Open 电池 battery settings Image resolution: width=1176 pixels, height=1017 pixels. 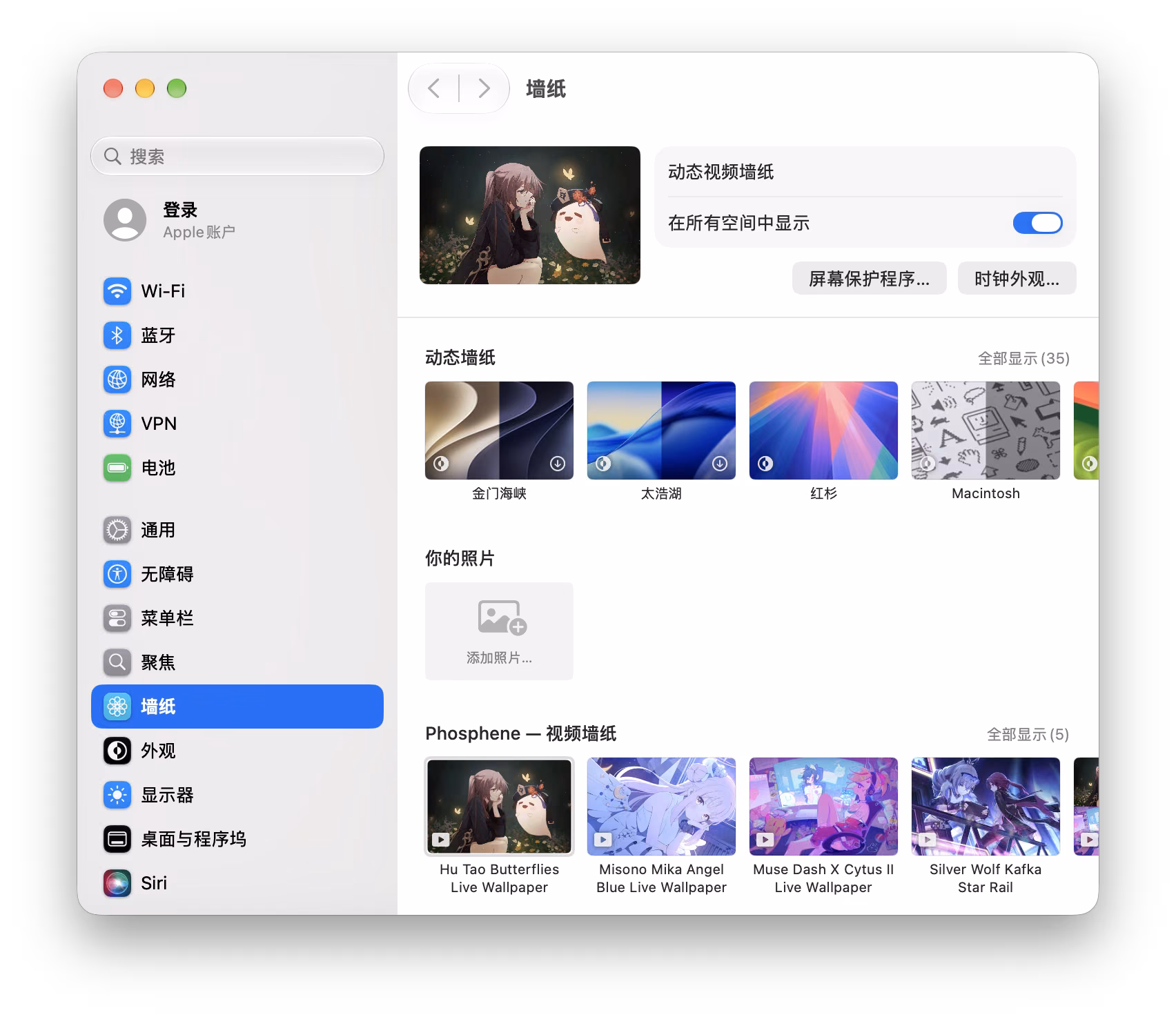point(237,468)
